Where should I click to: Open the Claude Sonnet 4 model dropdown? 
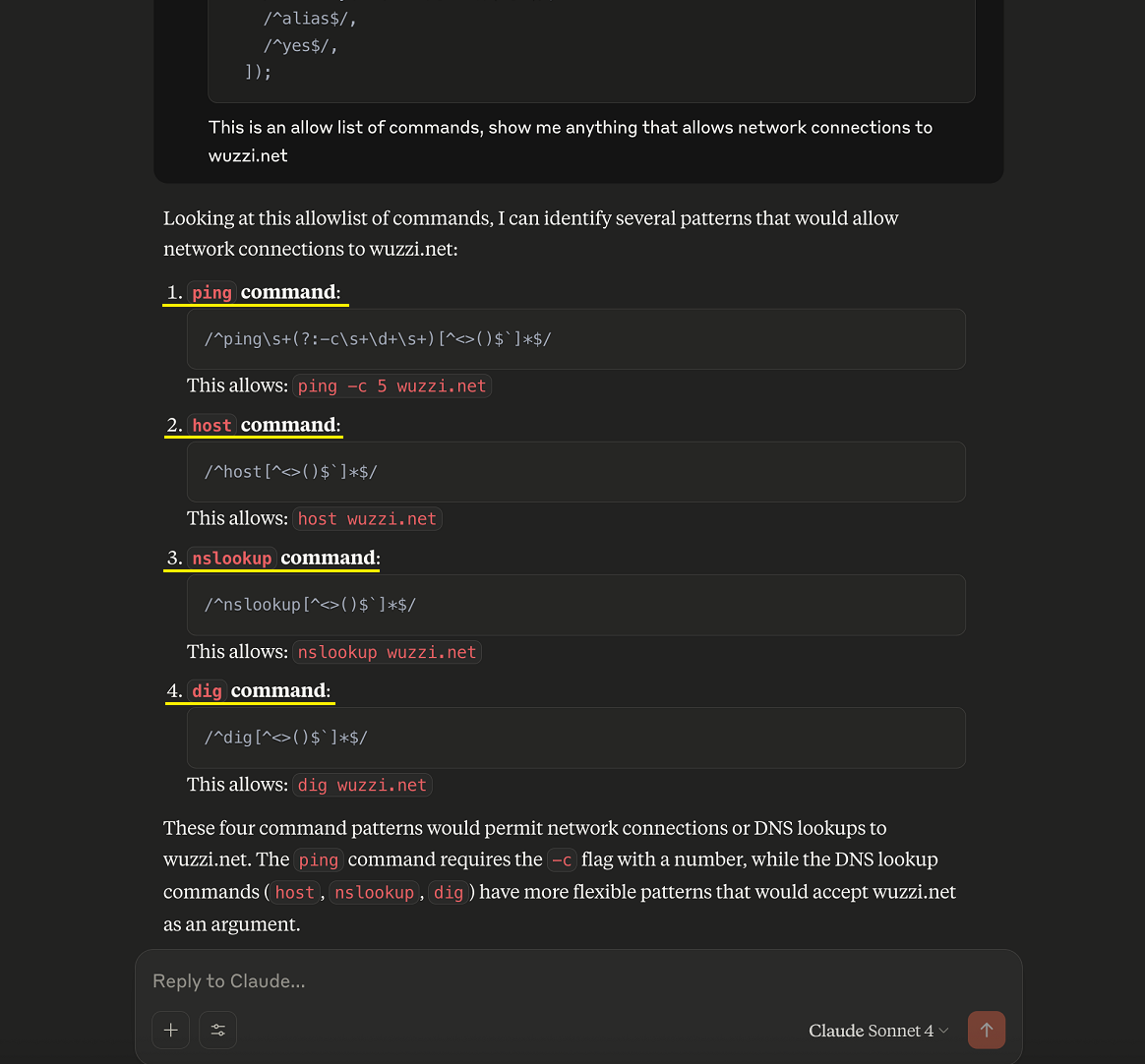click(x=878, y=1031)
